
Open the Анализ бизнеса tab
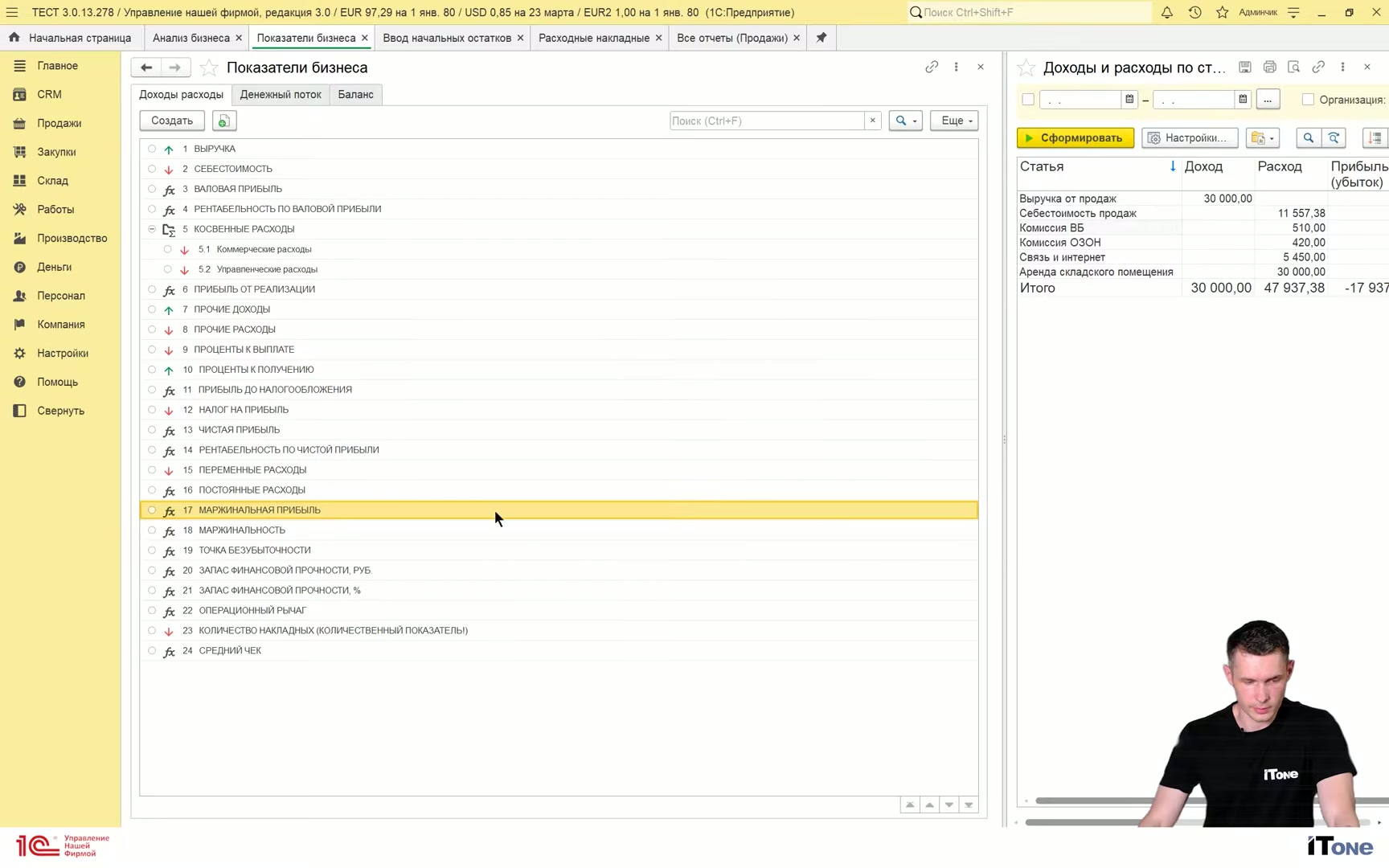tap(191, 38)
